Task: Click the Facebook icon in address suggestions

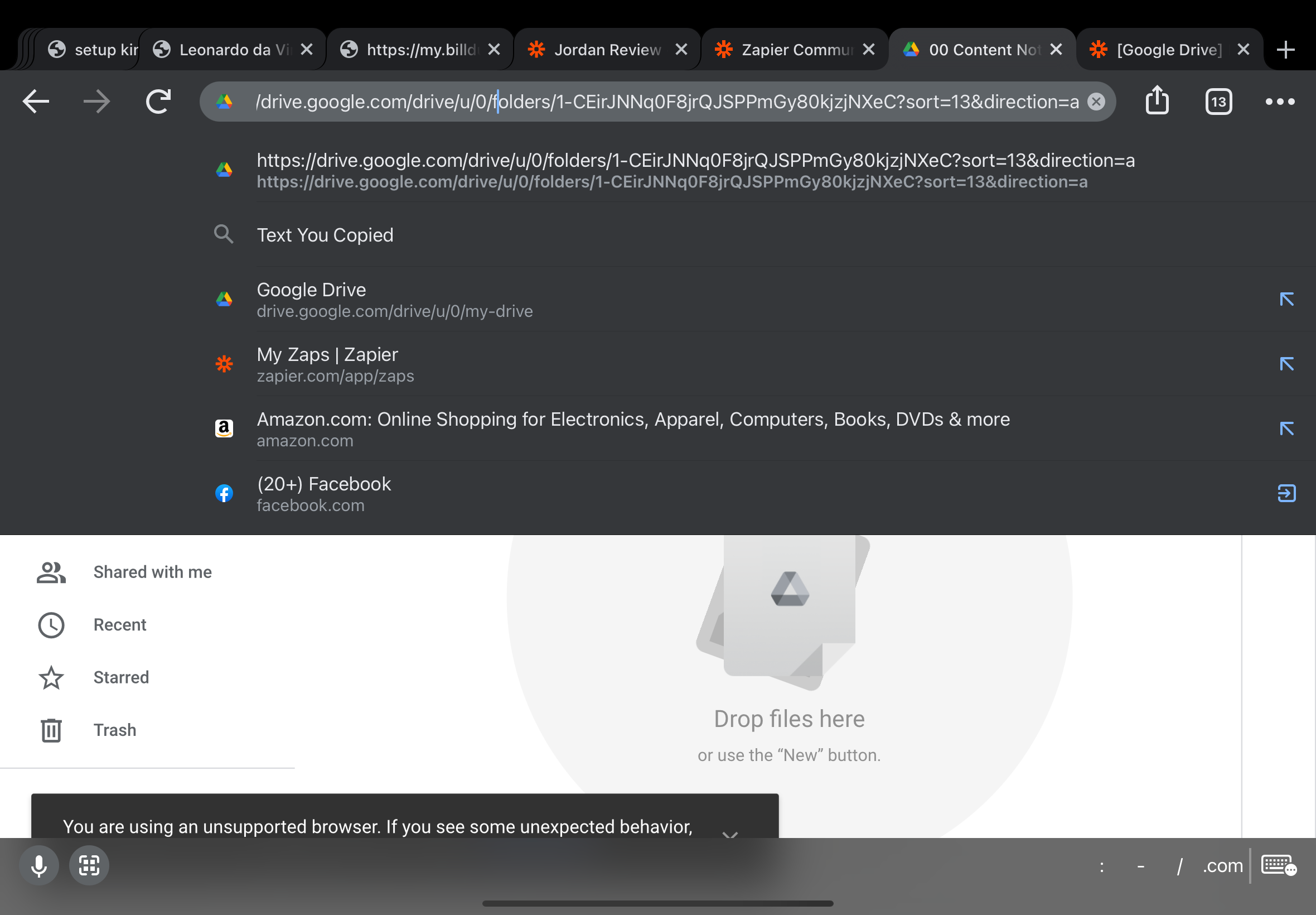Action: click(x=225, y=492)
